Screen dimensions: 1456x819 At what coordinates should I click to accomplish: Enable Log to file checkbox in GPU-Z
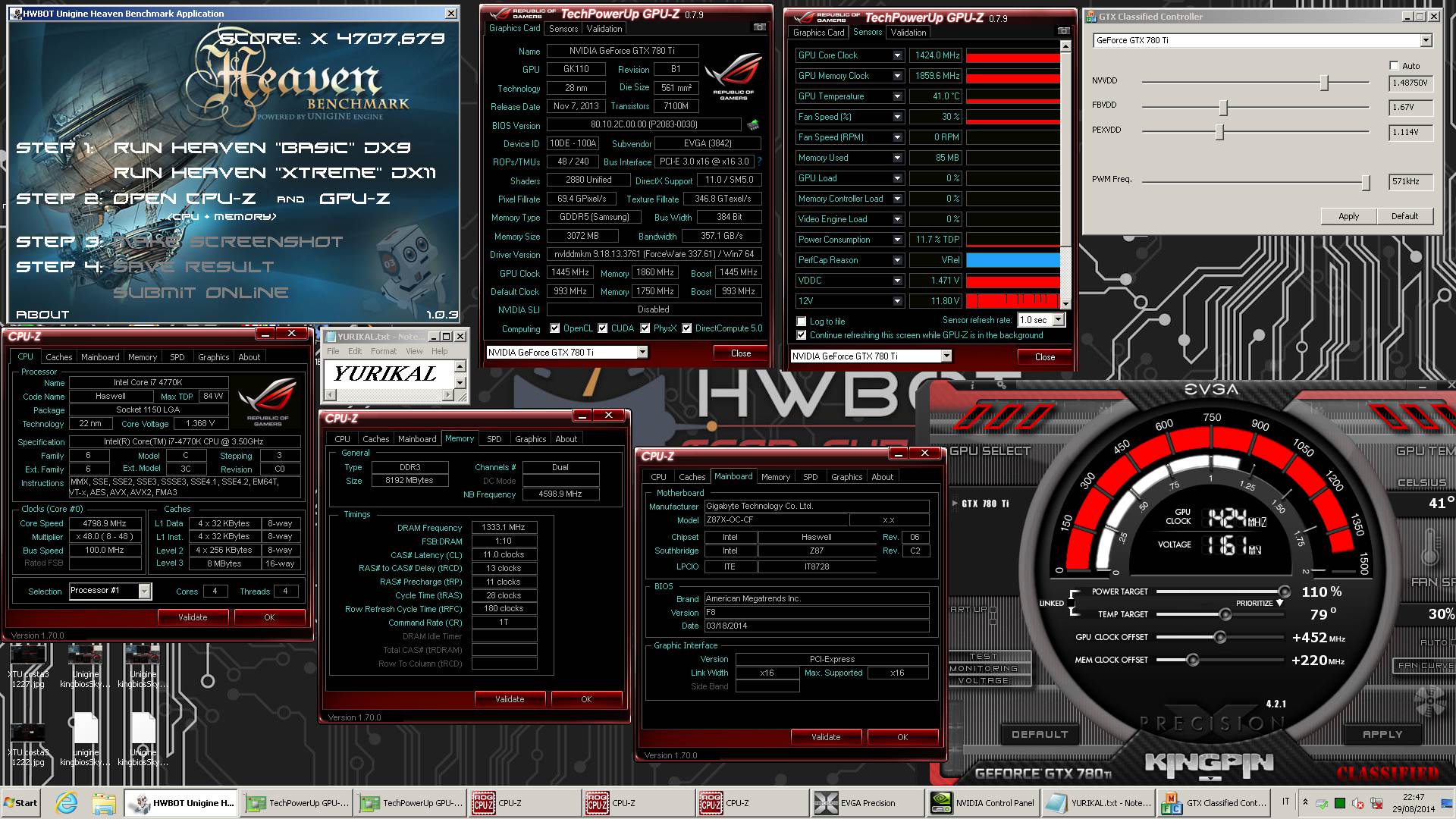click(x=802, y=322)
